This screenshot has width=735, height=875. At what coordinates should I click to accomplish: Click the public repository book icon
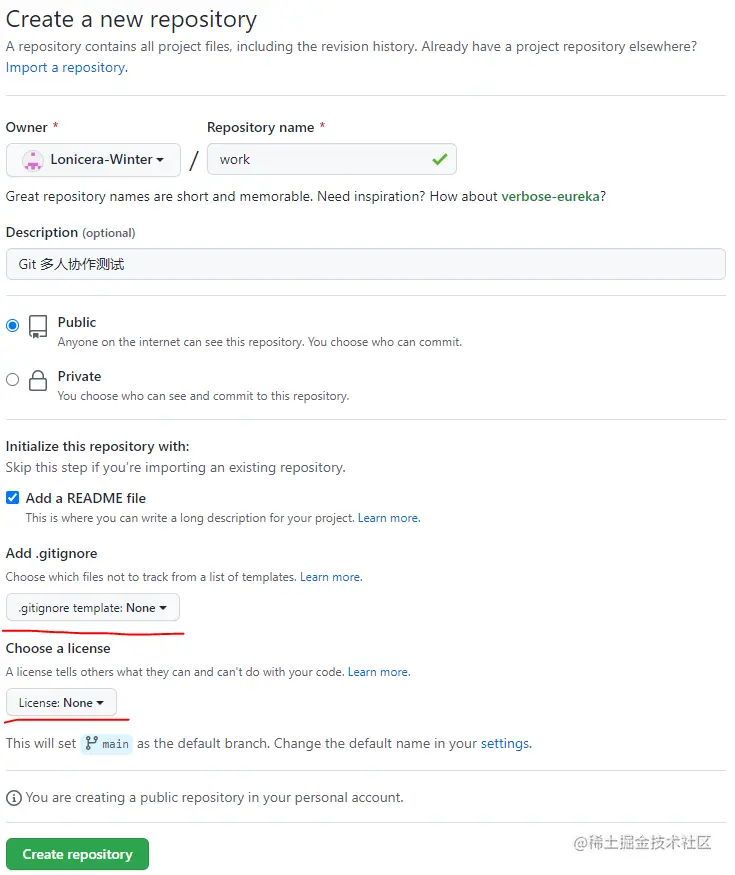pyautogui.click(x=38, y=326)
